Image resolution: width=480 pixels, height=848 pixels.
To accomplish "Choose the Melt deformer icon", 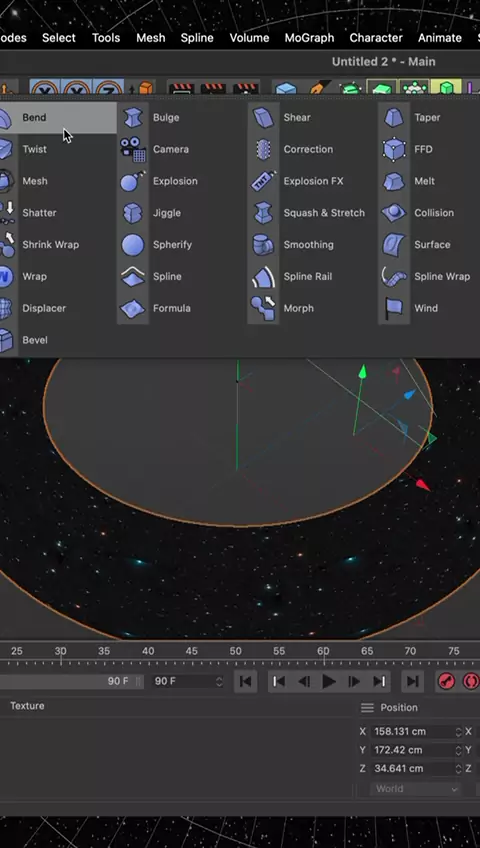I will pos(395,181).
